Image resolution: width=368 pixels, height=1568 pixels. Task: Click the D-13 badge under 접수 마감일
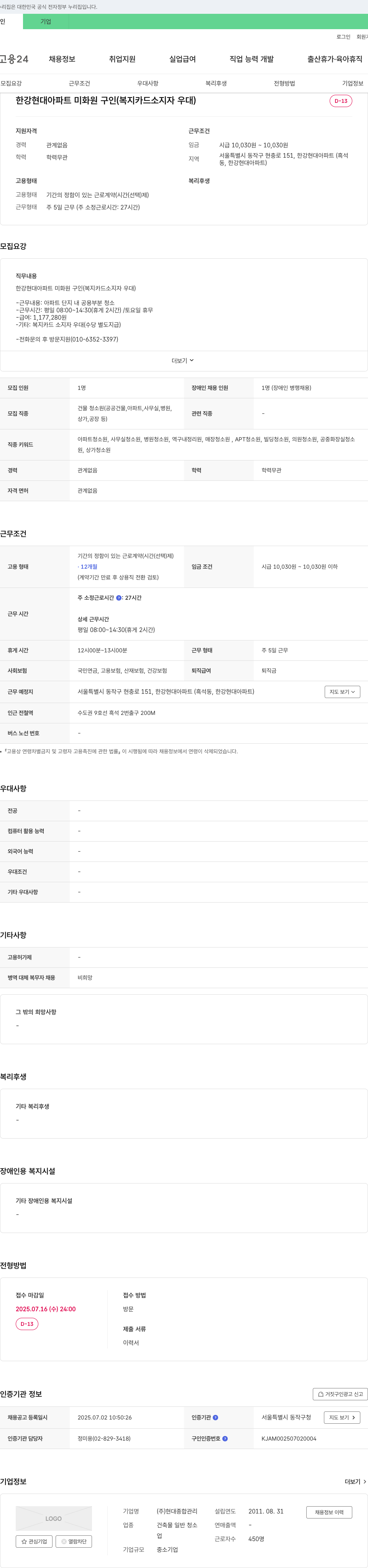coord(27,1324)
